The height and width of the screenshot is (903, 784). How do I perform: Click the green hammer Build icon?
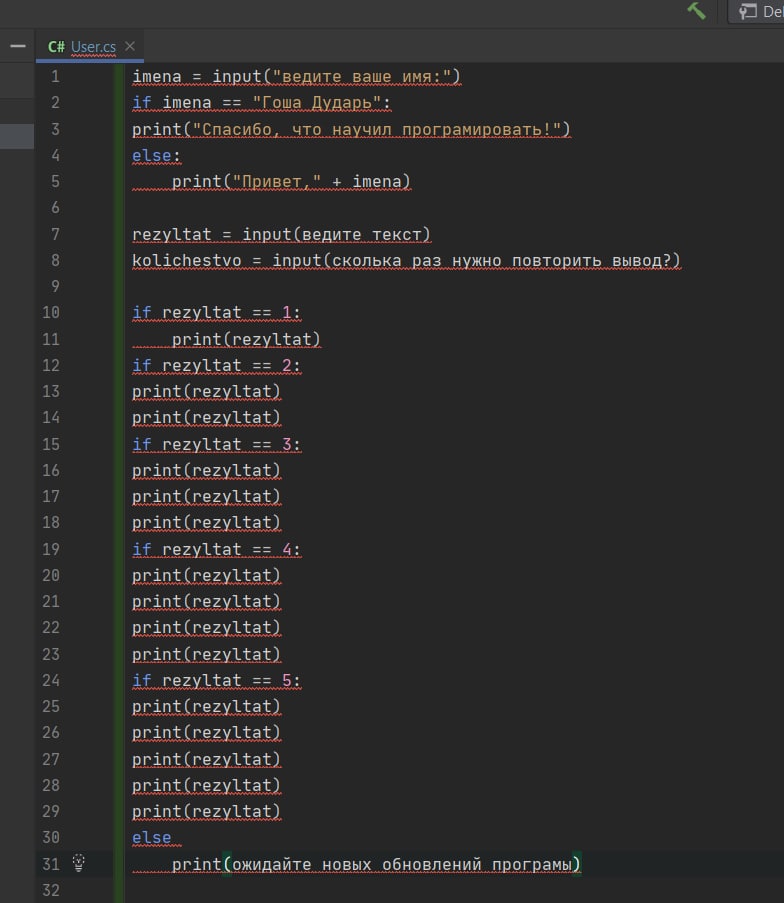click(696, 10)
